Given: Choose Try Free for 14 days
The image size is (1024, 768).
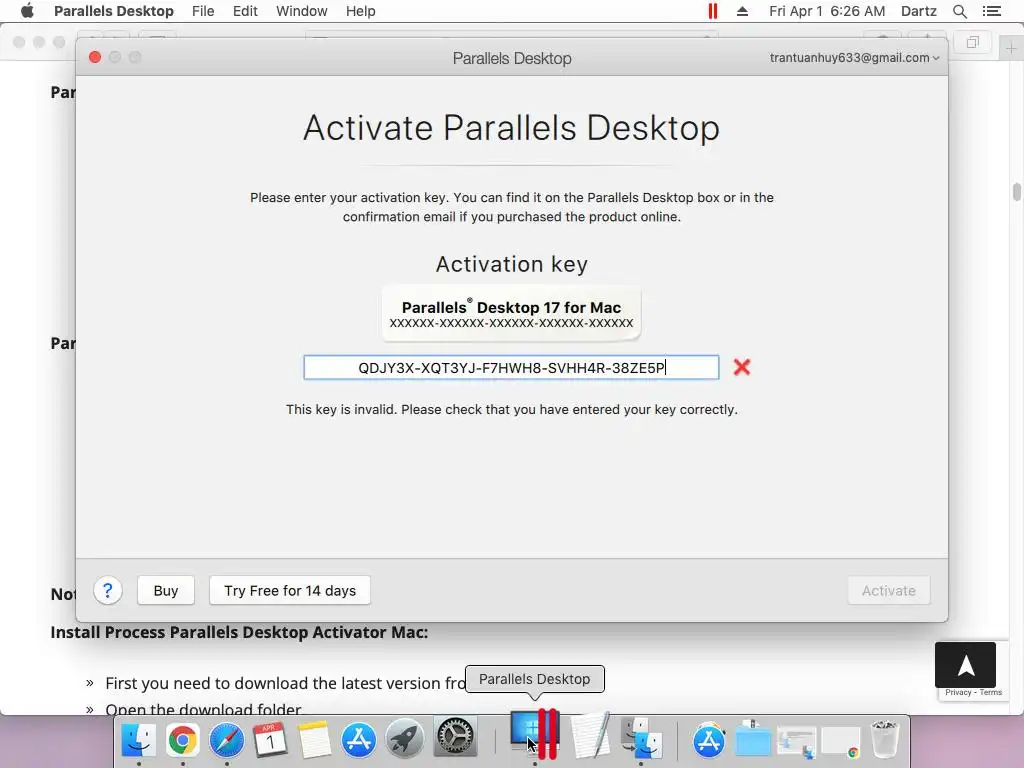Looking at the screenshot, I should [x=290, y=590].
